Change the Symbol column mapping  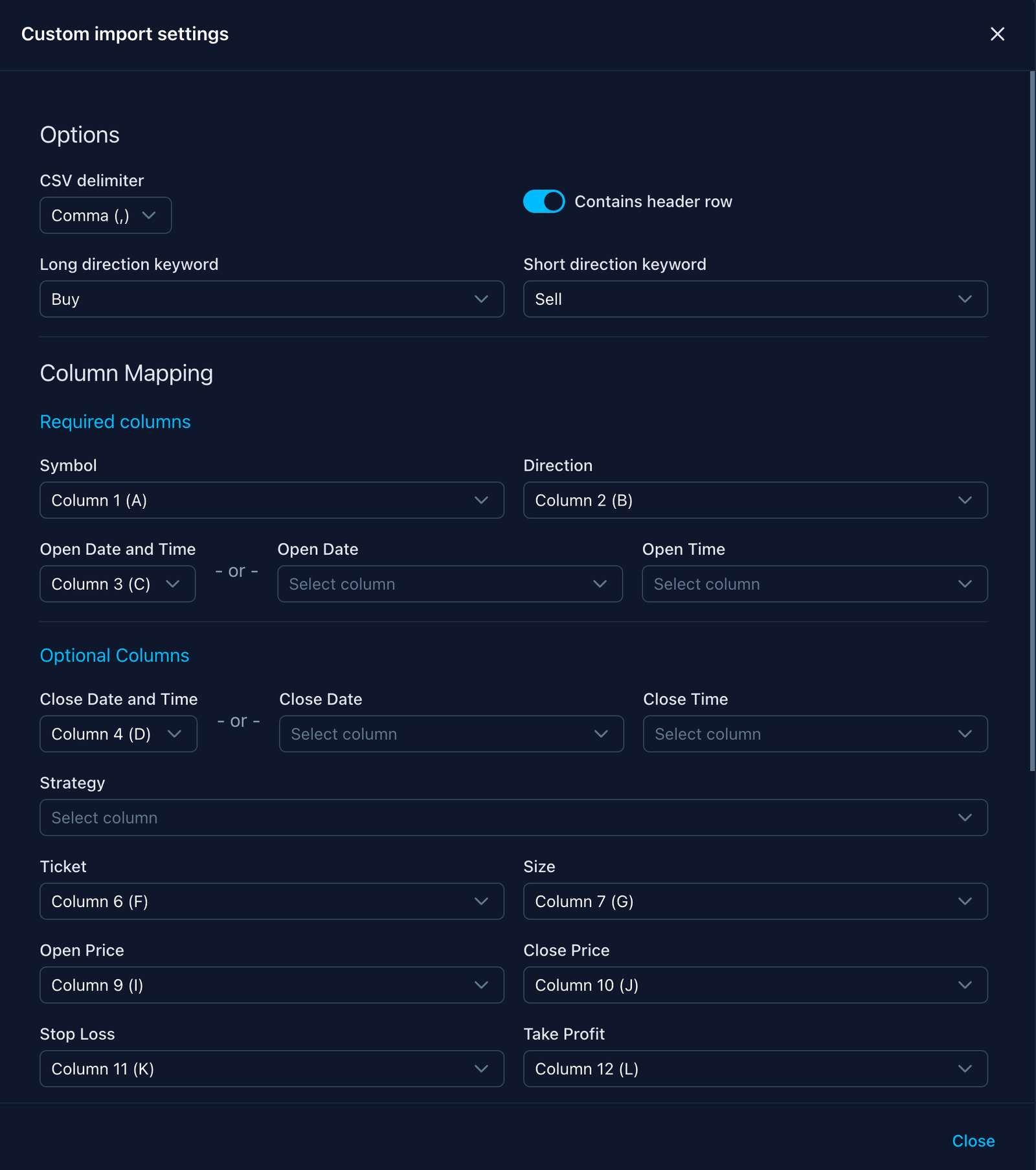[x=271, y=500]
